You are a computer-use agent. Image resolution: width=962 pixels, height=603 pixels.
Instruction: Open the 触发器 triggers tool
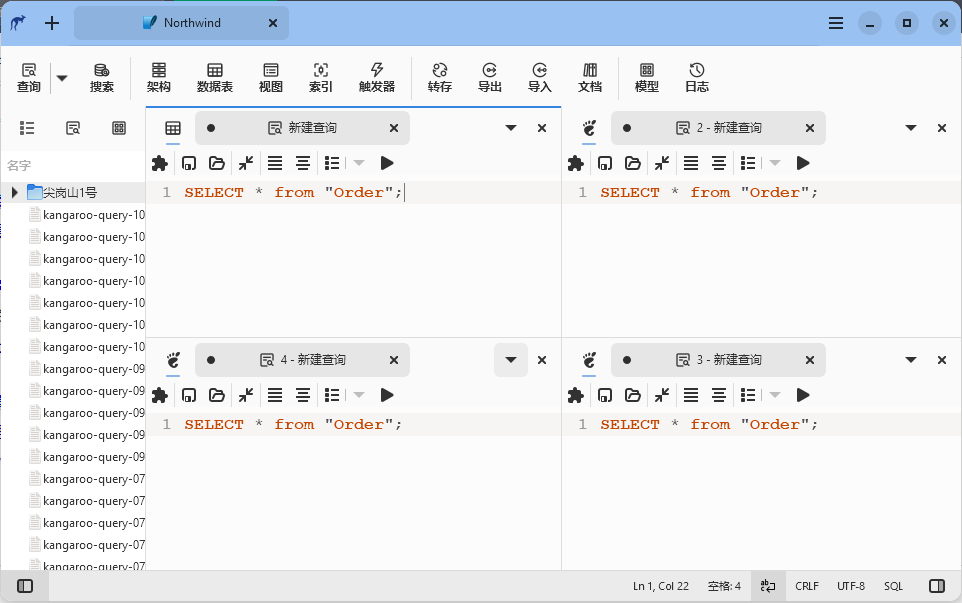pos(377,78)
